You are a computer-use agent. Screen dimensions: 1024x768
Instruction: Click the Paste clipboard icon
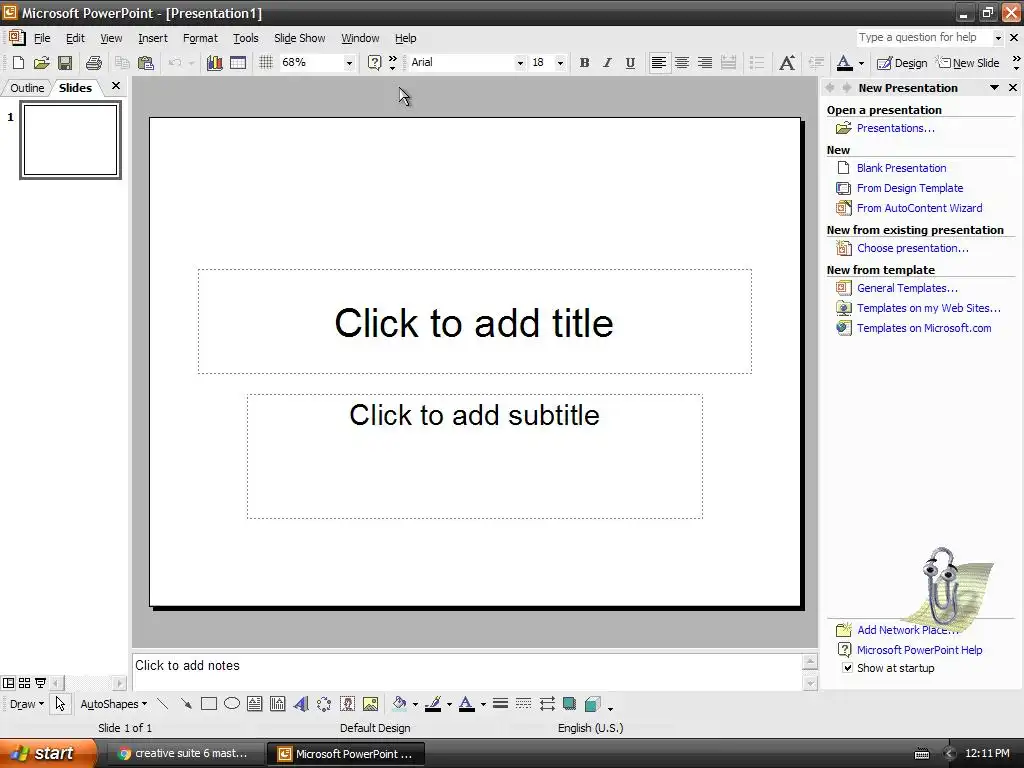click(146, 63)
